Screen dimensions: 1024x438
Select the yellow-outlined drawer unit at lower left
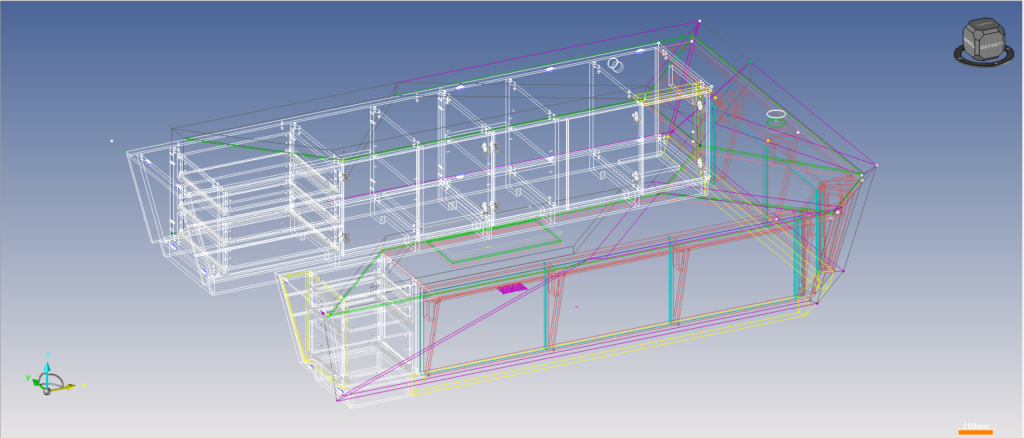(x=300, y=318)
